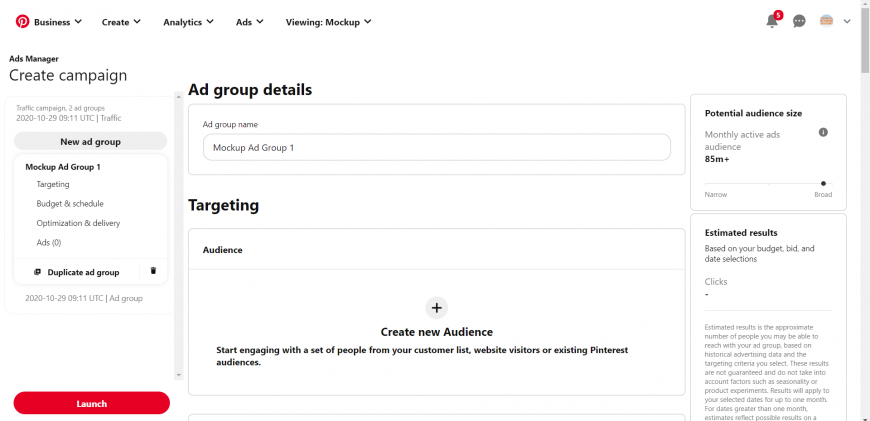Click the audience size Narrow-Broad slider dot

pyautogui.click(x=823, y=183)
